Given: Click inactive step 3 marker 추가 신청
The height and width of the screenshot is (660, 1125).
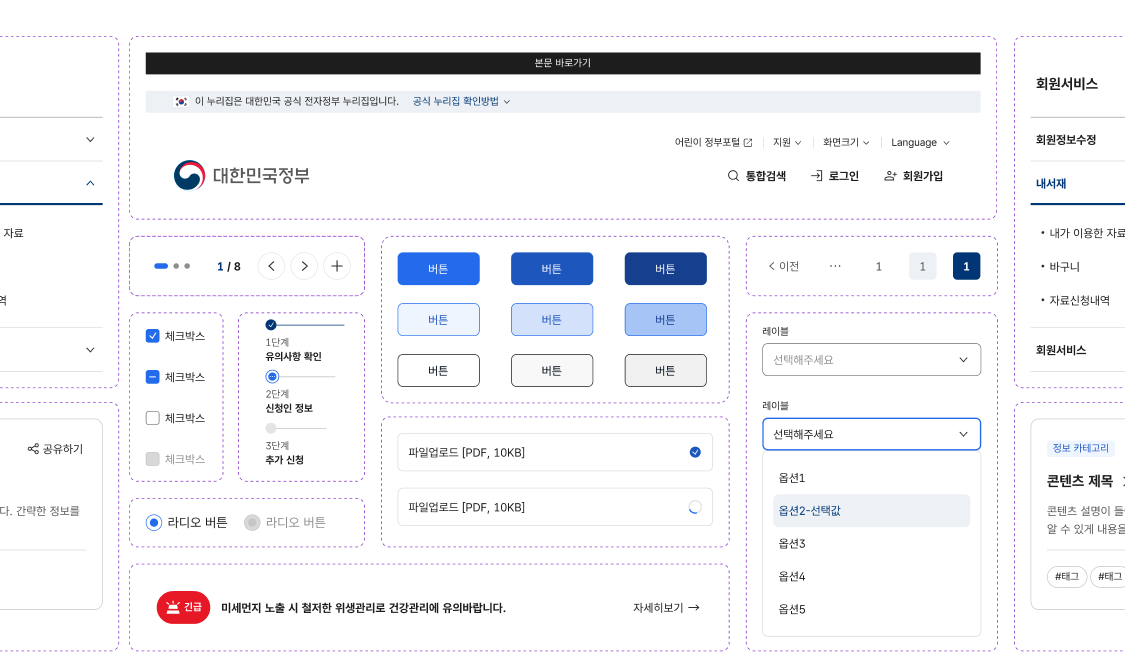Looking at the screenshot, I should (x=270, y=428).
